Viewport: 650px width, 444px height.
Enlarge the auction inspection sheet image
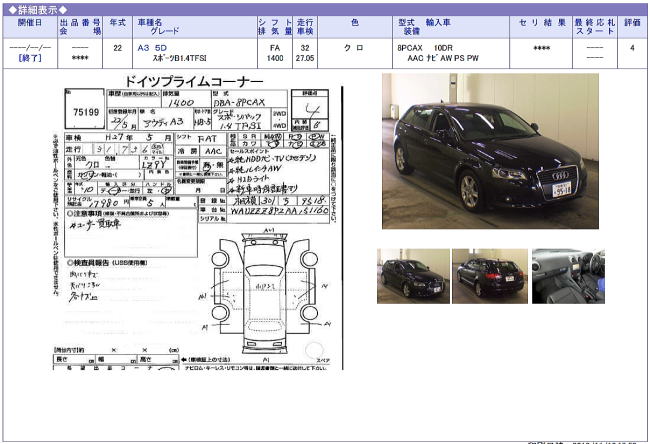point(197,223)
